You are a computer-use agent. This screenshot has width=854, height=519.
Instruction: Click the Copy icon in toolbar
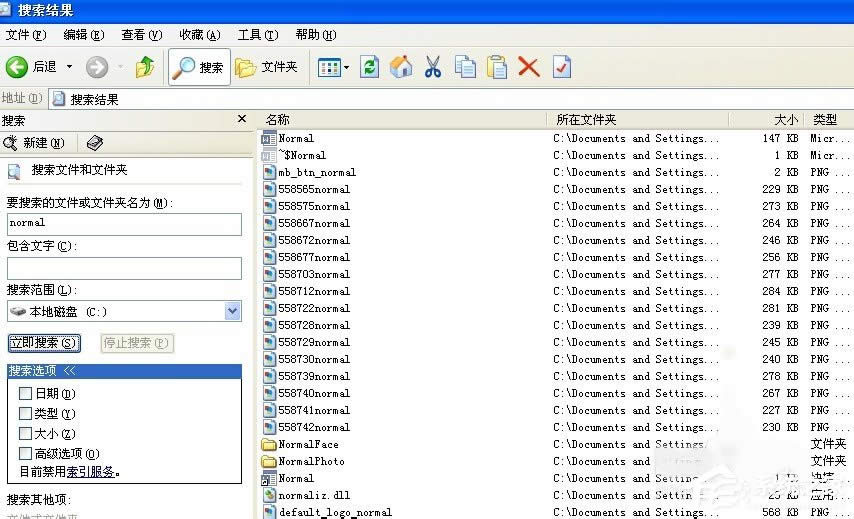(x=465, y=67)
